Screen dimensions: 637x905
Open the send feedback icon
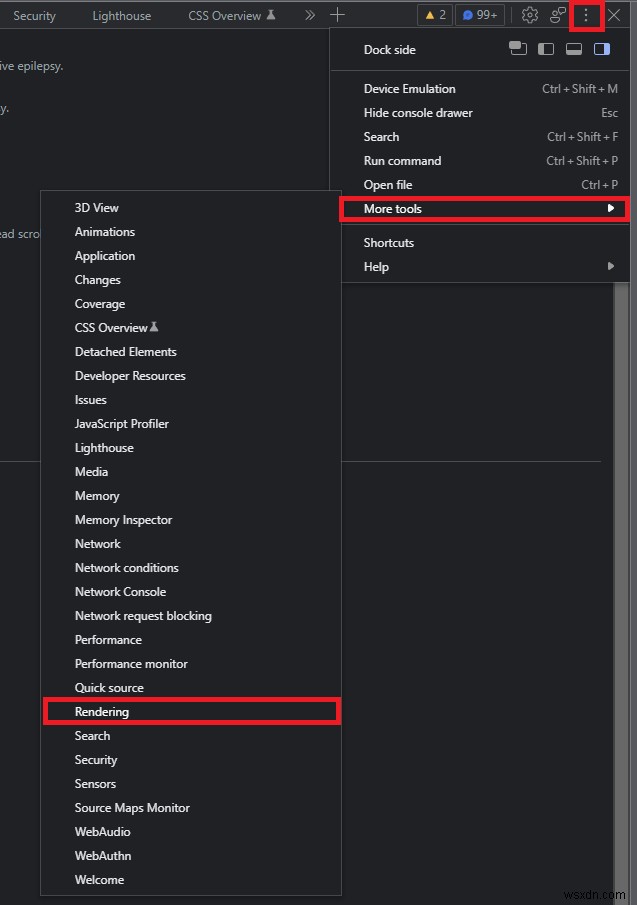pos(558,15)
